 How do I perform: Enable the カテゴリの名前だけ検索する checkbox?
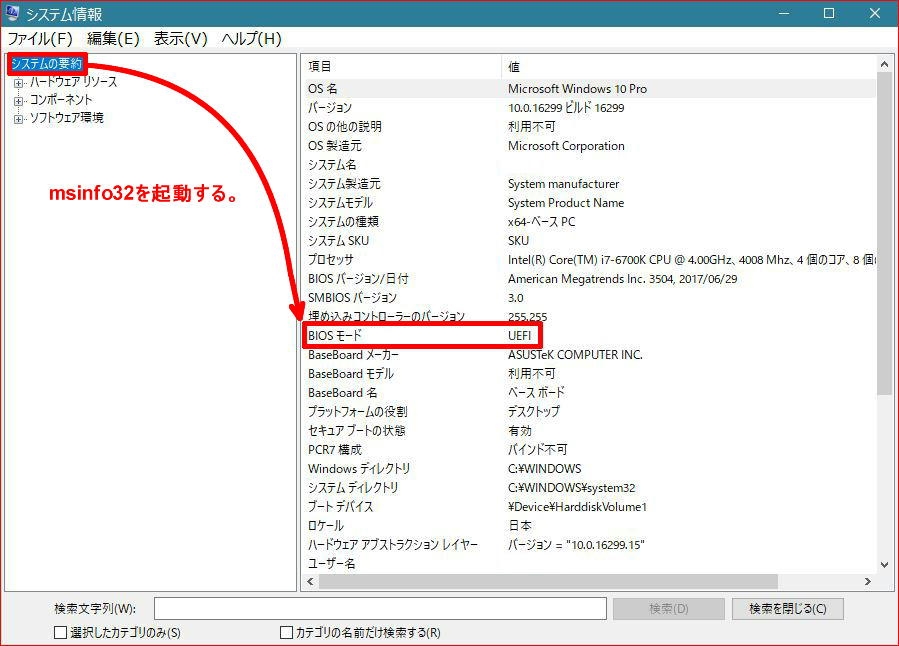point(287,630)
